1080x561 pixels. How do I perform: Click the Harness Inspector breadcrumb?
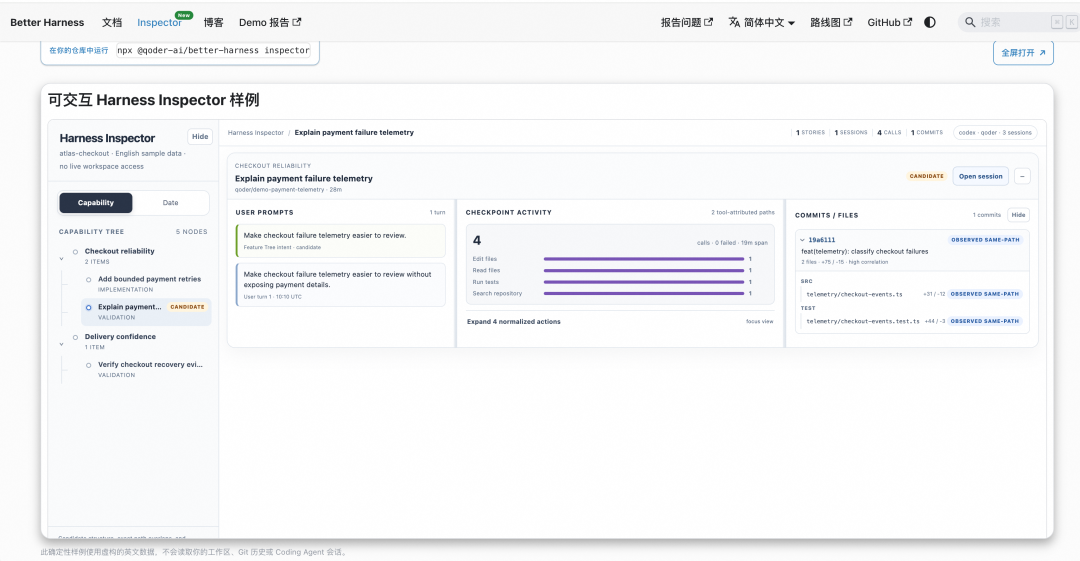point(256,132)
